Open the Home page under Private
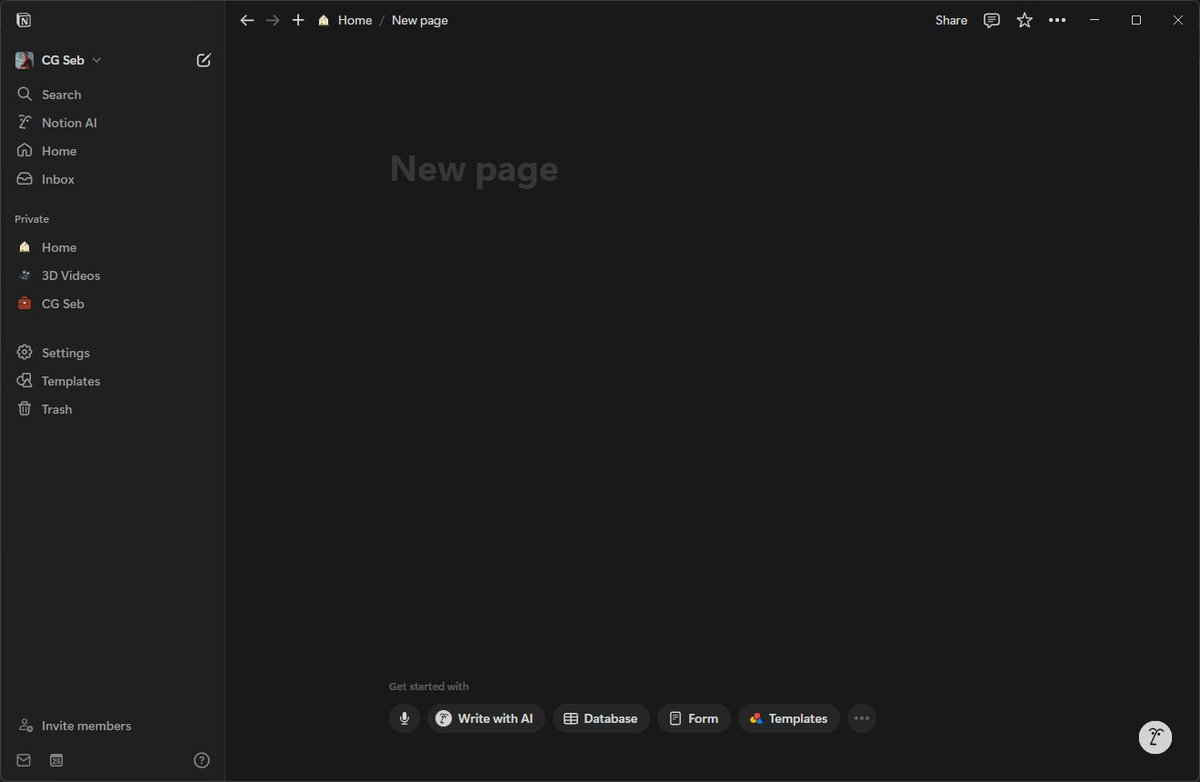The width and height of the screenshot is (1200, 782). [x=112, y=247]
